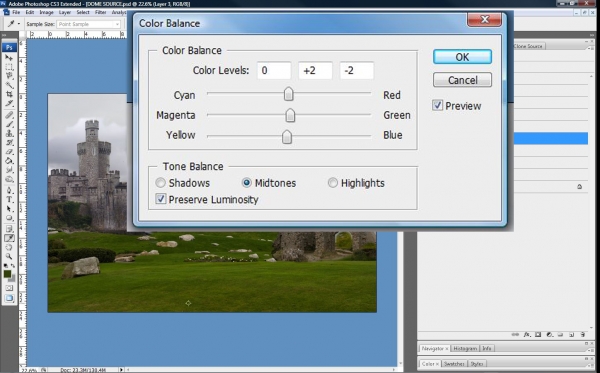Click first Color Levels field showing 0
The width and height of the screenshot is (600, 373).
pos(274,70)
